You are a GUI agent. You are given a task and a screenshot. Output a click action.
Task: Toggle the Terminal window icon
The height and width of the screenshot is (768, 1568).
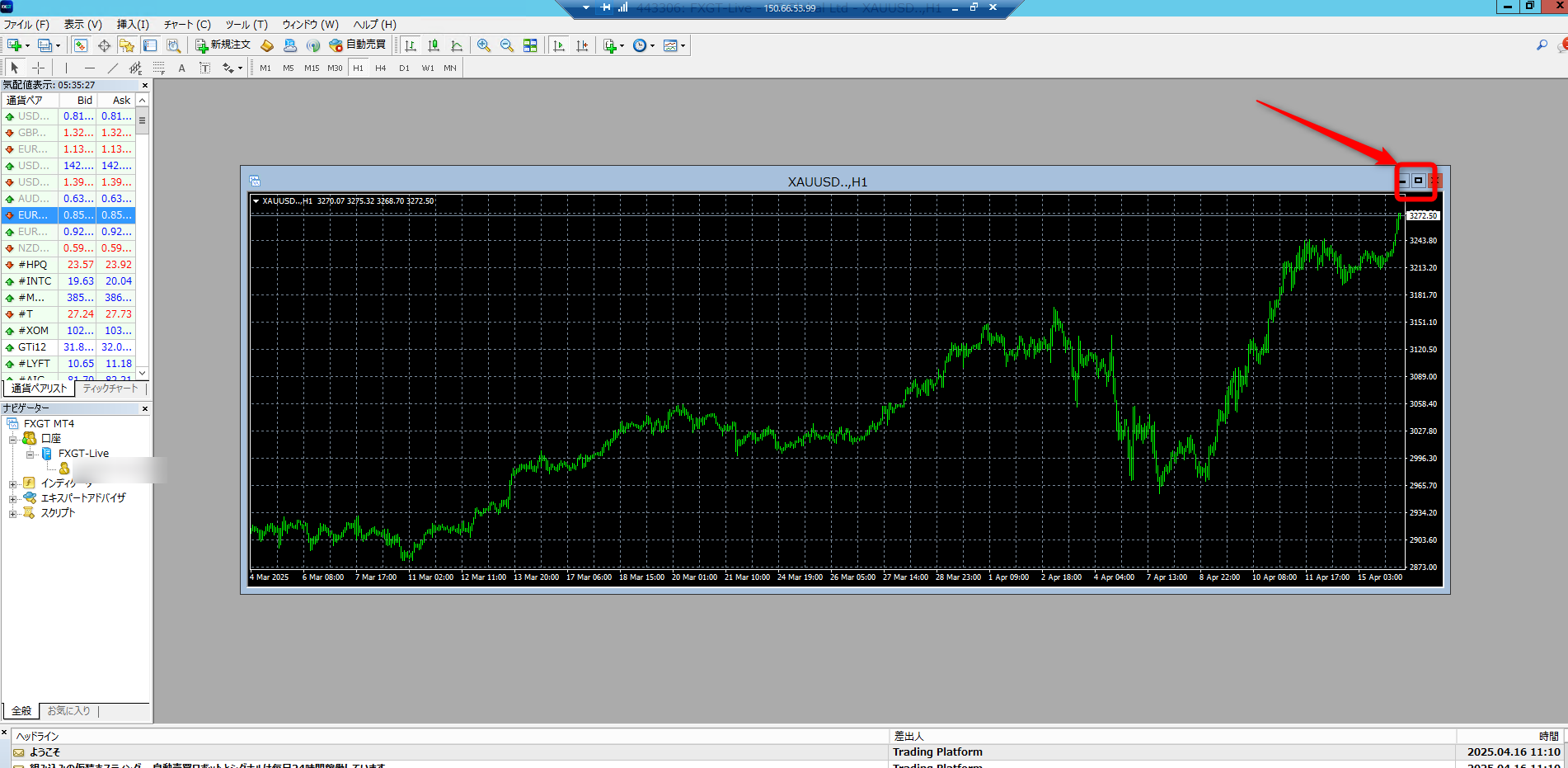(x=150, y=45)
